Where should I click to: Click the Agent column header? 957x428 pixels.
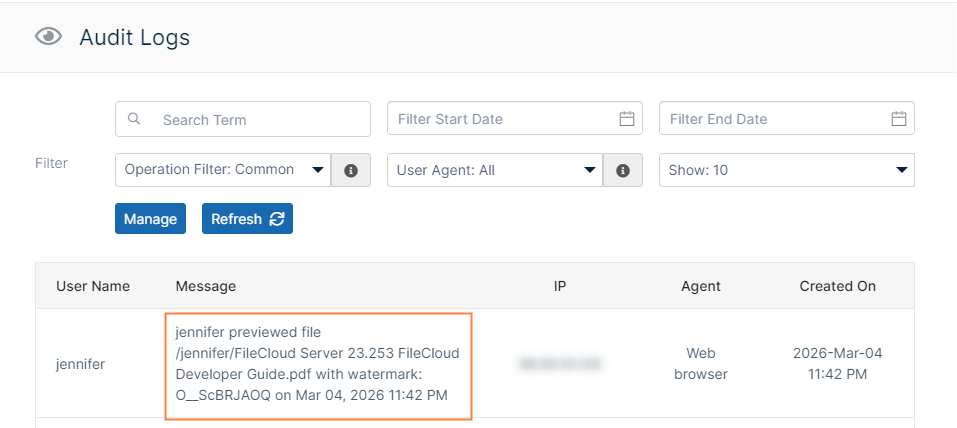[701, 286]
